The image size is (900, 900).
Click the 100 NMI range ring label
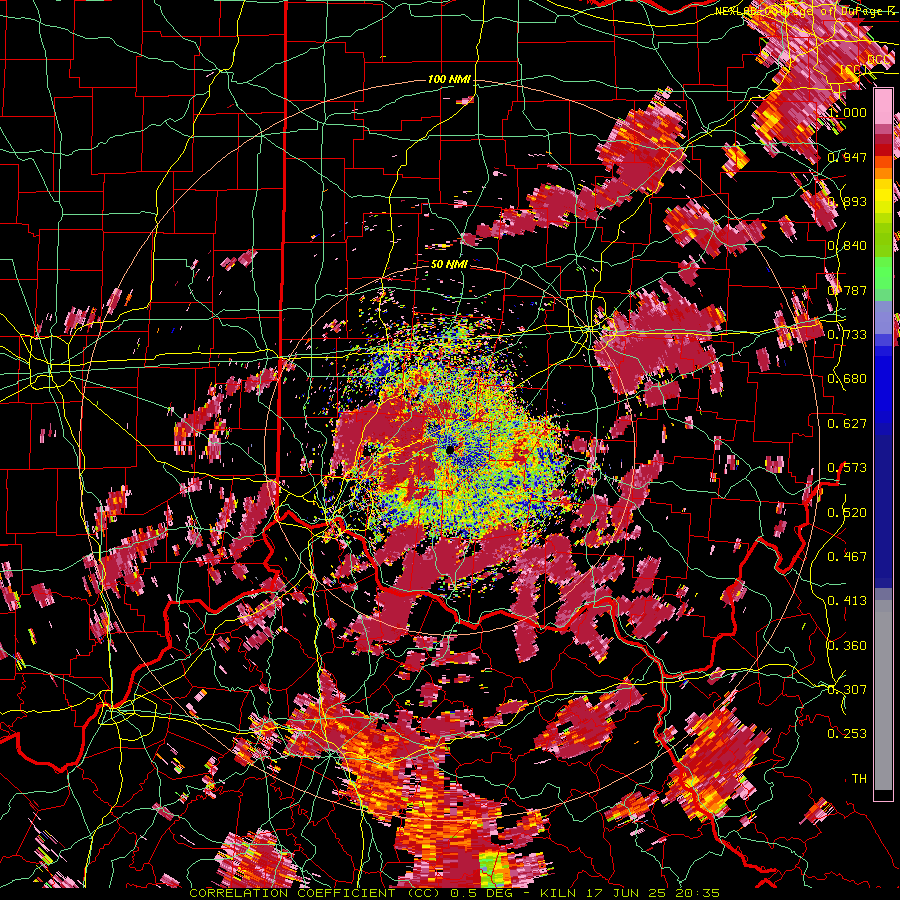pos(449,79)
